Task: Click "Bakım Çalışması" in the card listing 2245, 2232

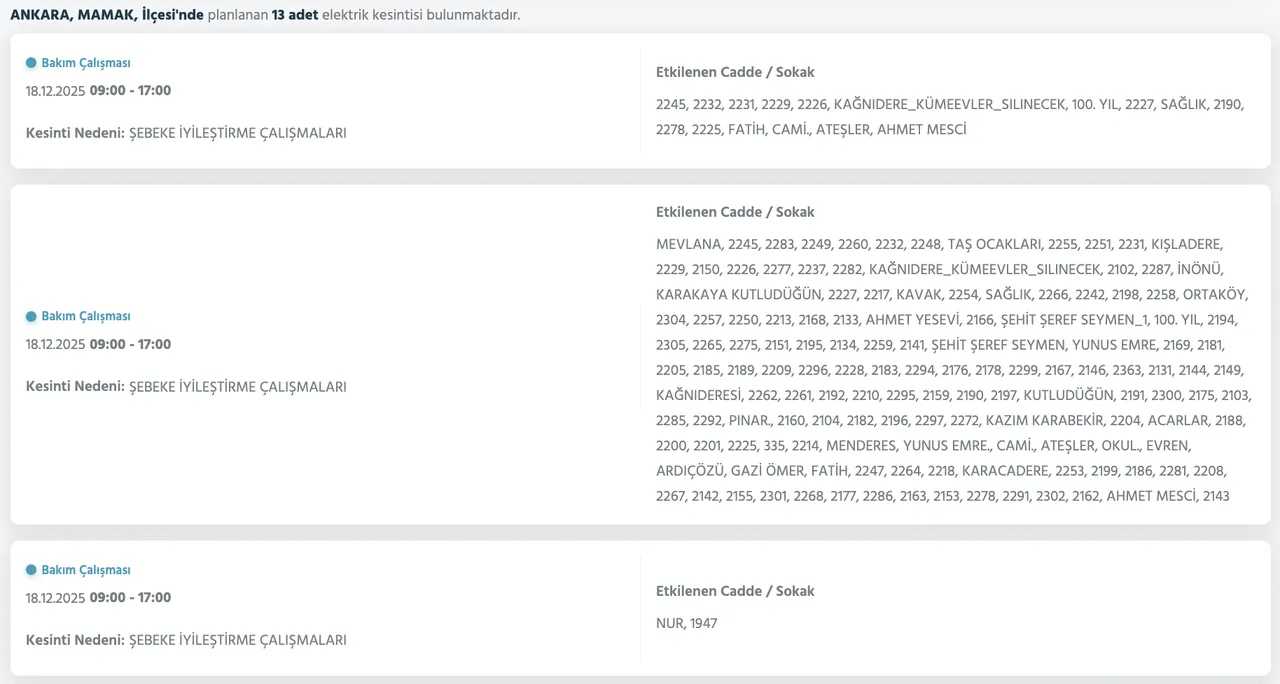Action: click(85, 63)
